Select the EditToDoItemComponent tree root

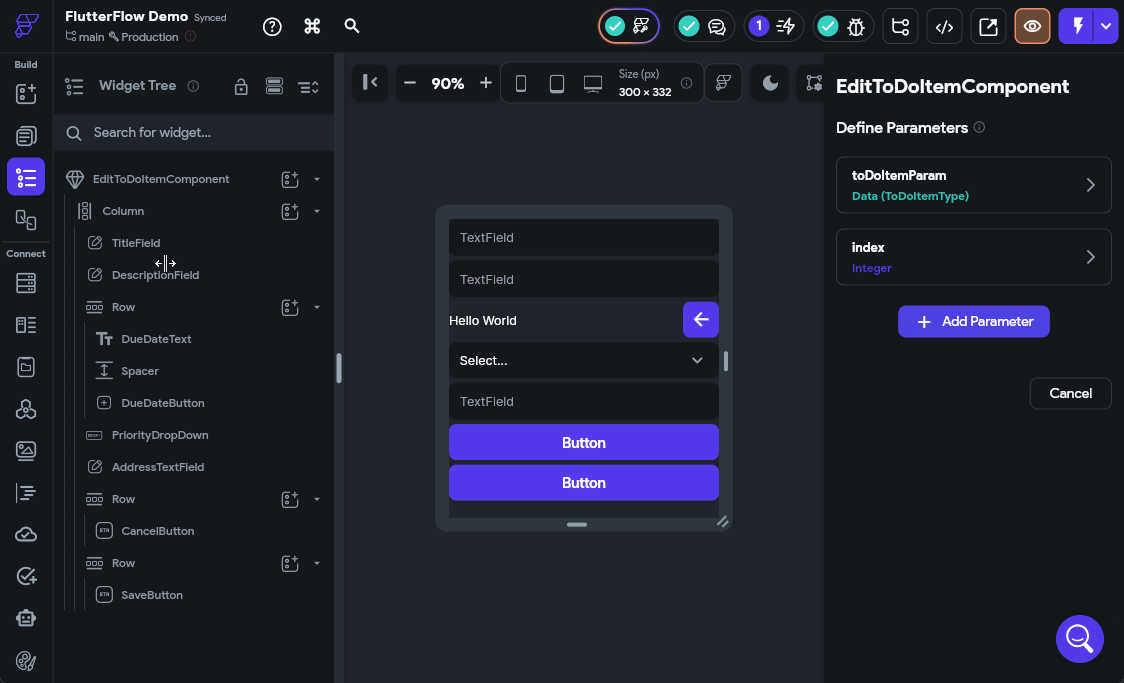pyautogui.click(x=161, y=179)
